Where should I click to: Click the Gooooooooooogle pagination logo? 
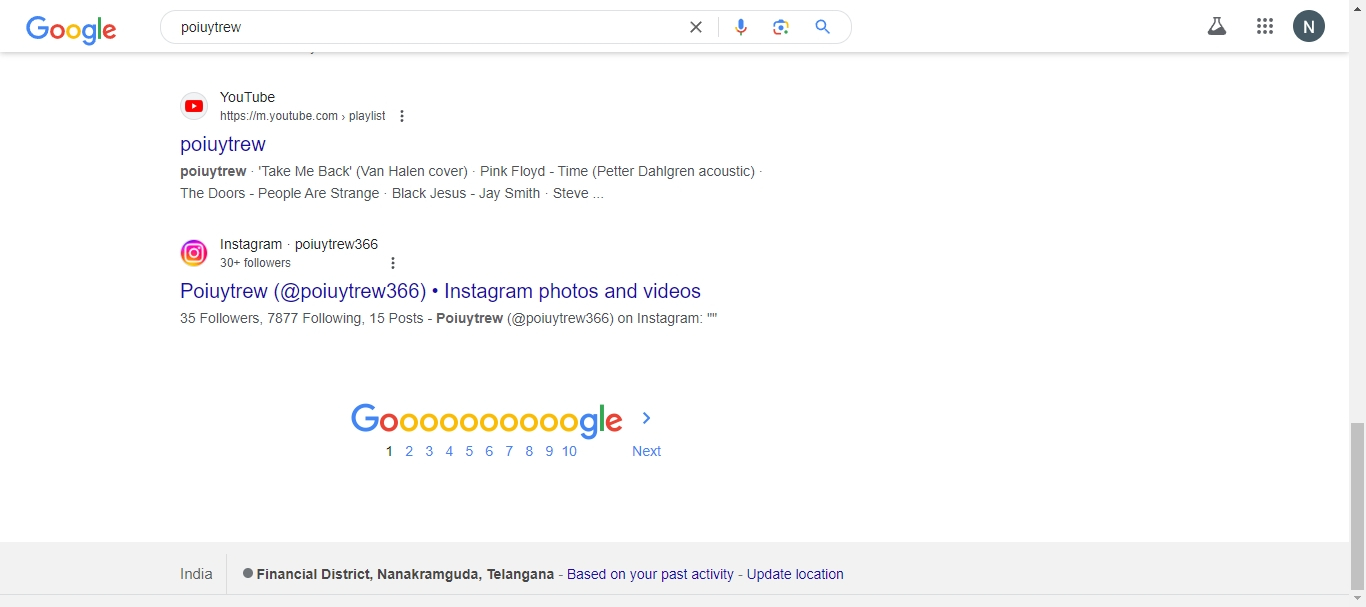[x=487, y=420]
